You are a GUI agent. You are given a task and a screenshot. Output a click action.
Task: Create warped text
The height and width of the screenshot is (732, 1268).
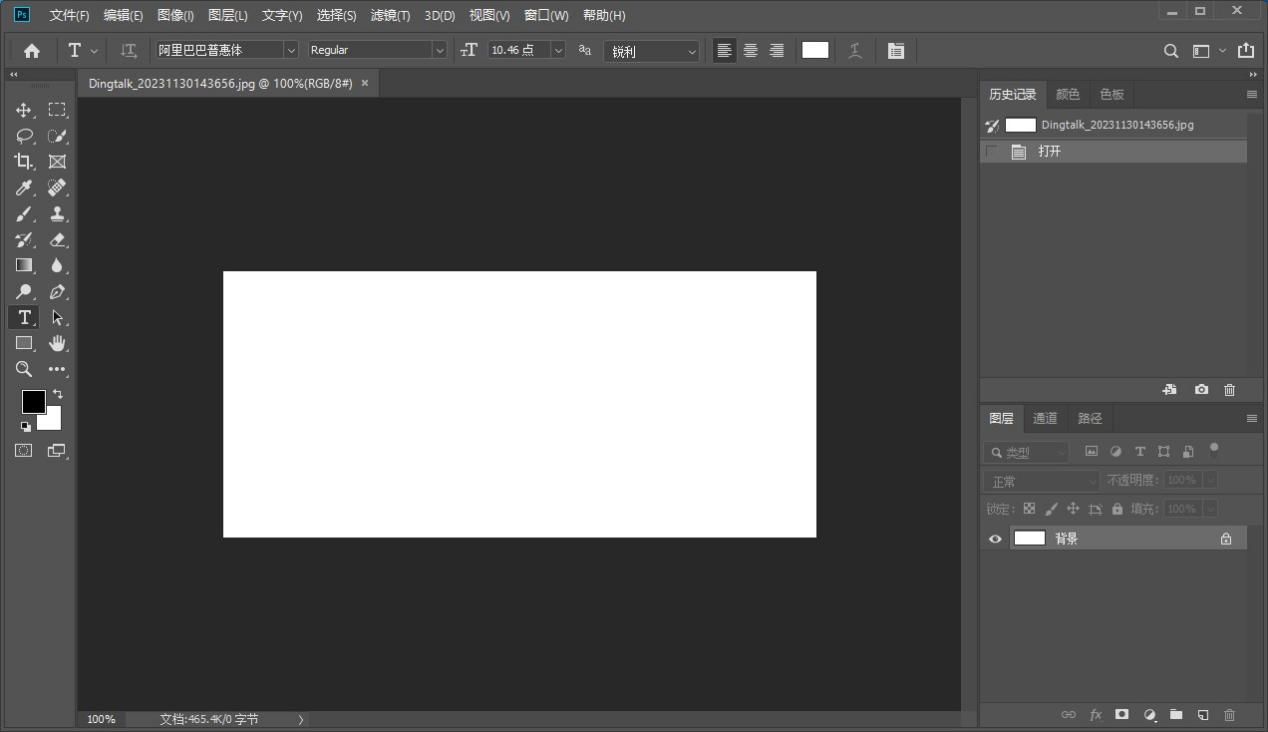(855, 50)
